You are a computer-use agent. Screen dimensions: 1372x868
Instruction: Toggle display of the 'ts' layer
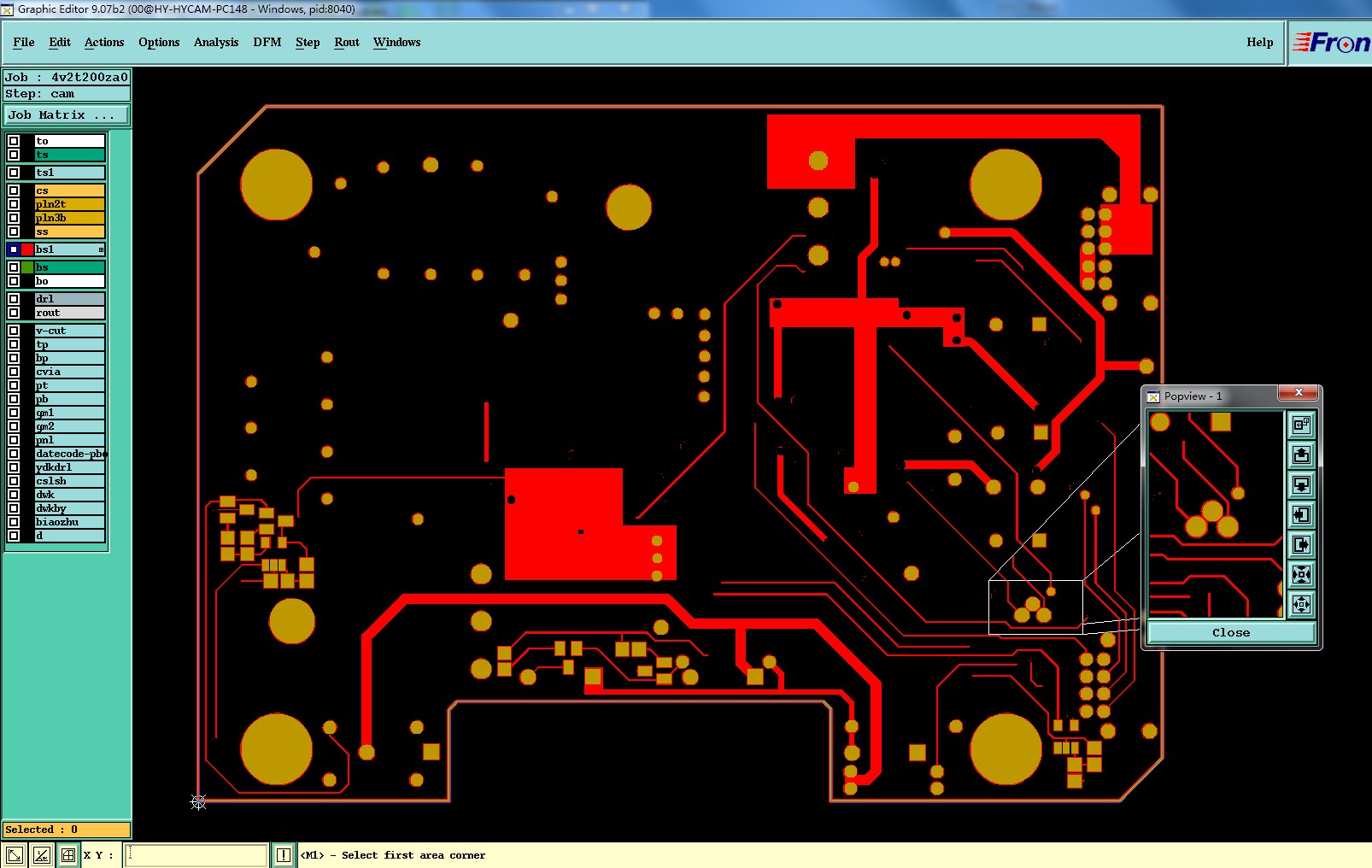pyautogui.click(x=14, y=155)
